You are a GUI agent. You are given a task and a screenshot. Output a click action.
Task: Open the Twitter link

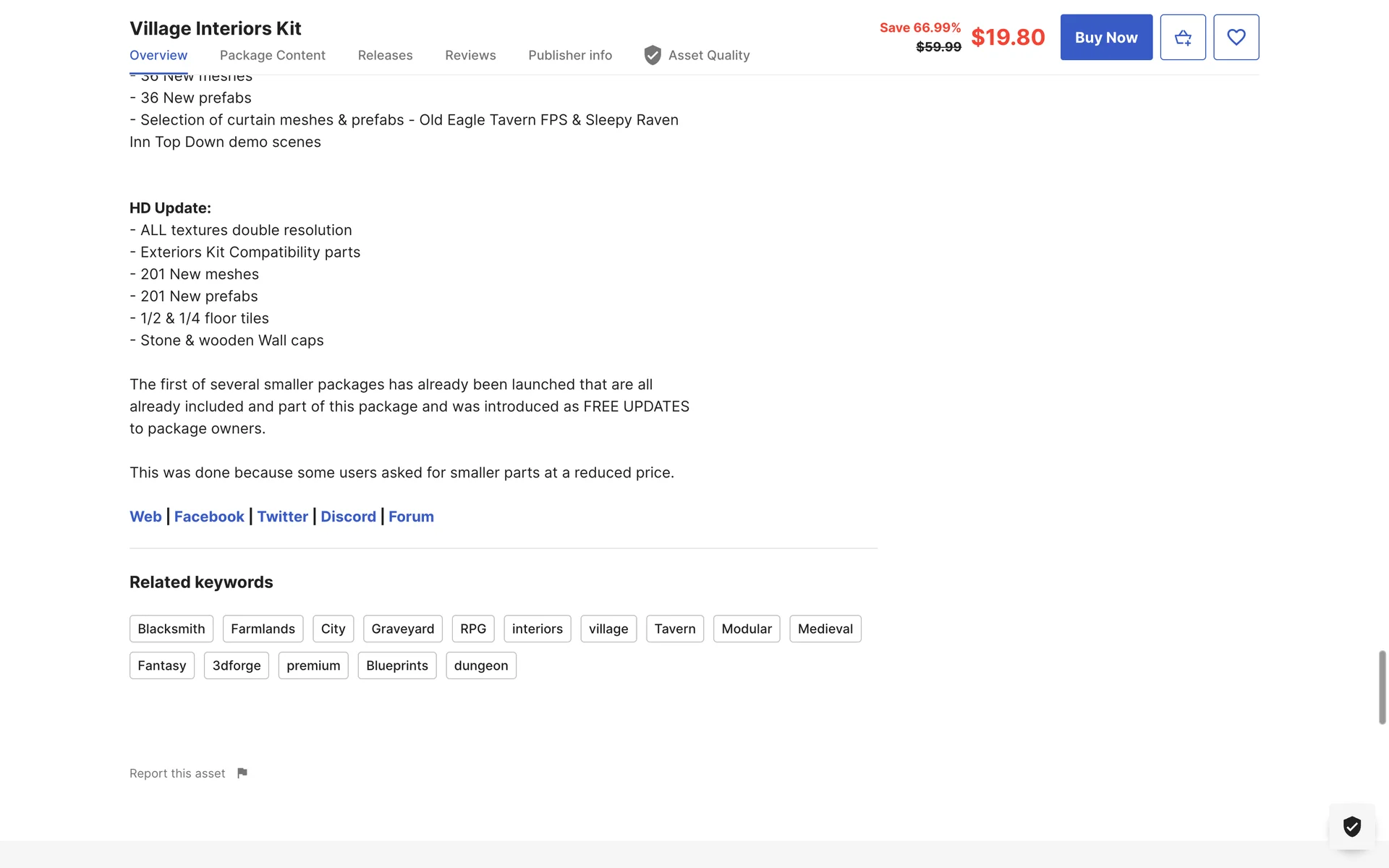(x=282, y=516)
